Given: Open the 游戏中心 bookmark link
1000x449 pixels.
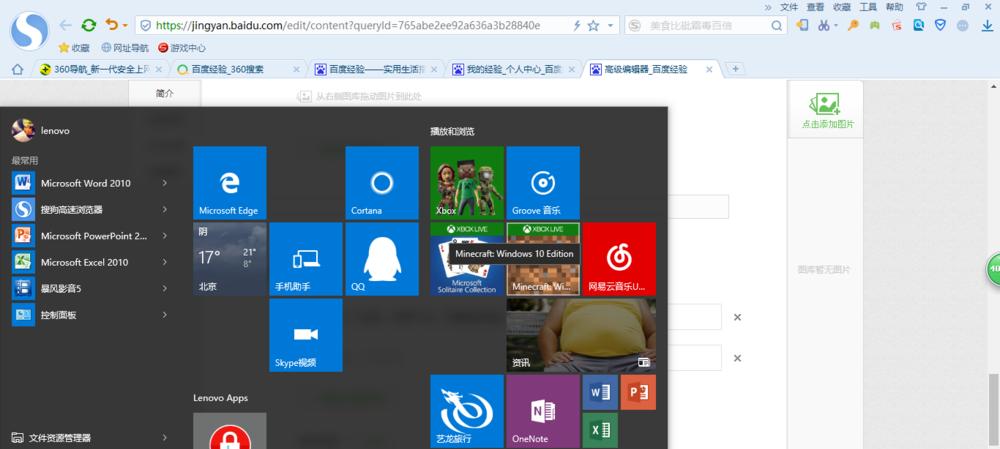Looking at the screenshot, I should (x=182, y=48).
